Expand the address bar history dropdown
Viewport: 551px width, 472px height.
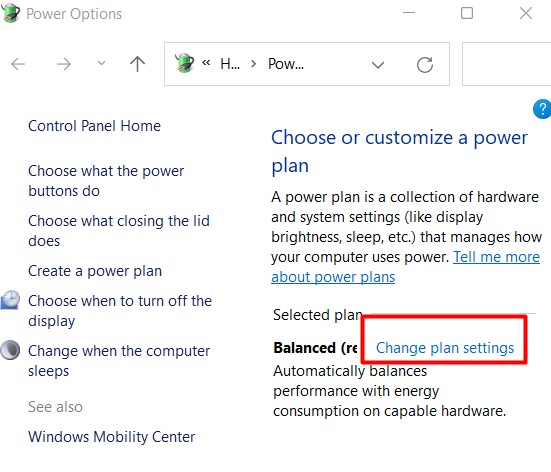pyautogui.click(x=378, y=65)
